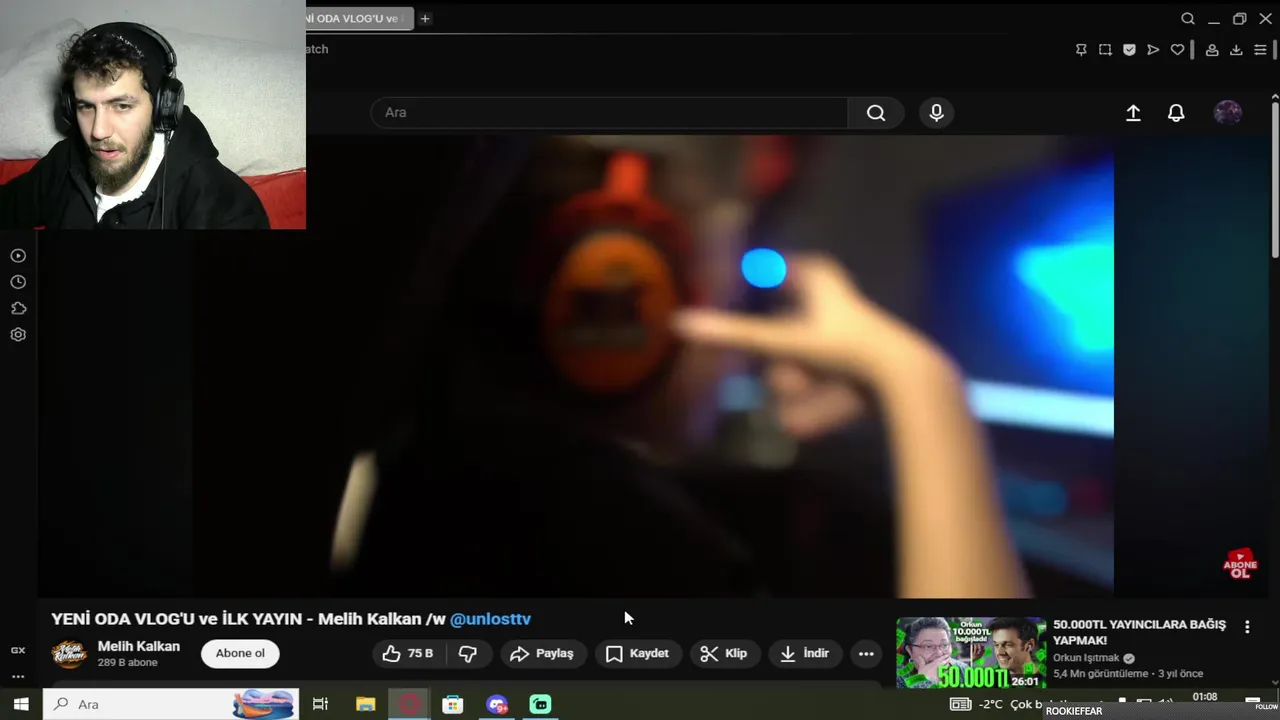Open a new browser tab with plus
Screen dimensions: 1280x720
coord(425,18)
